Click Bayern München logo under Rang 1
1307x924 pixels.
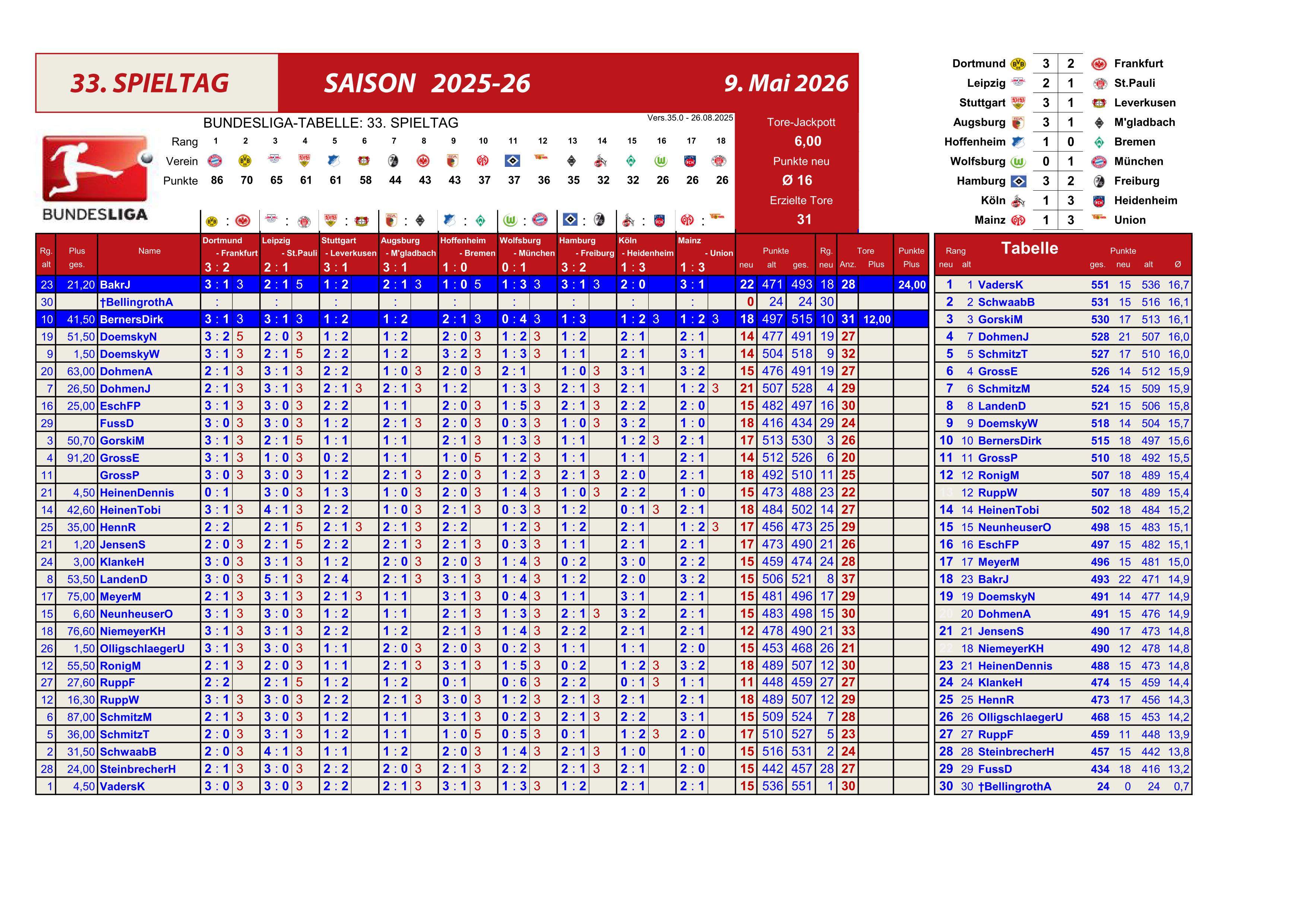[215, 161]
